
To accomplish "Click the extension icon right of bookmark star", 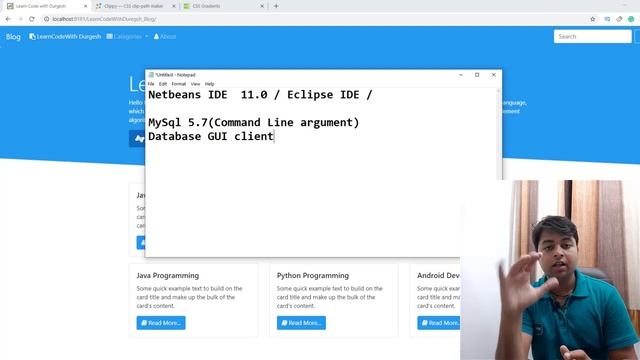I will tap(607, 19).
